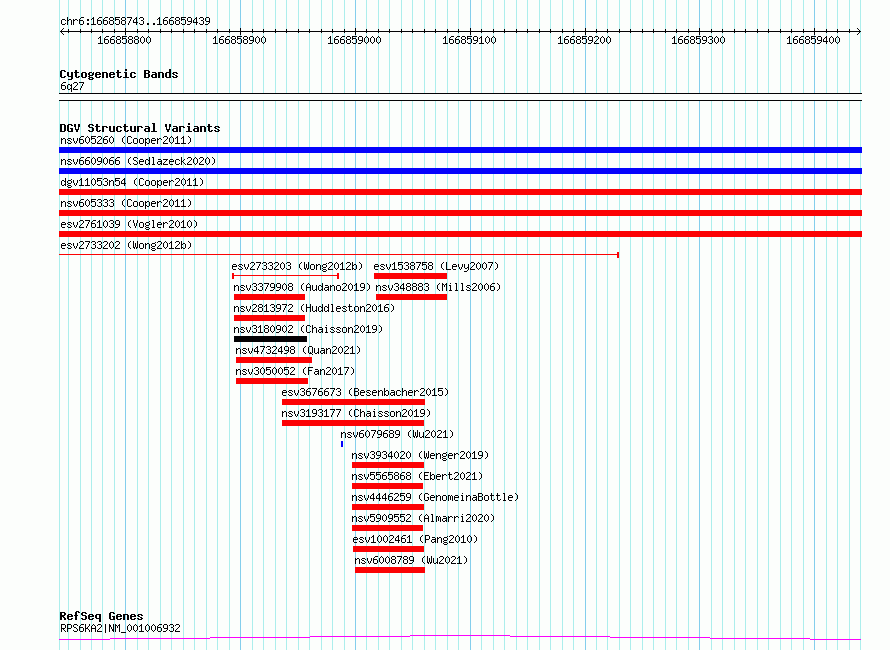The image size is (890, 650).
Task: Click the red bar under nsv4732498
Action: 274,360
